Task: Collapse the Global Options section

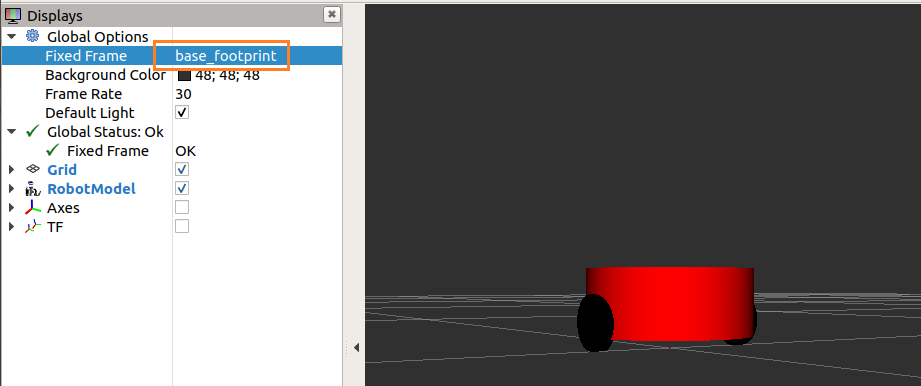Action: pyautogui.click(x=12, y=36)
